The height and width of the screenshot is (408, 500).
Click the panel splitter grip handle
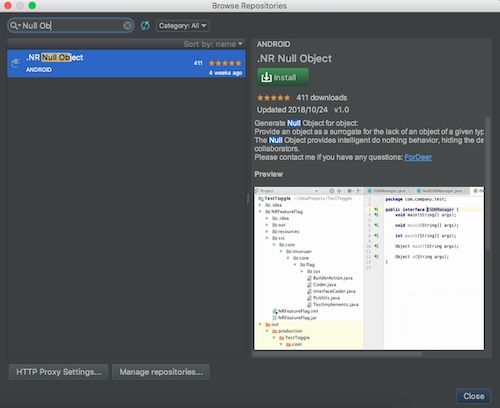tap(248, 199)
